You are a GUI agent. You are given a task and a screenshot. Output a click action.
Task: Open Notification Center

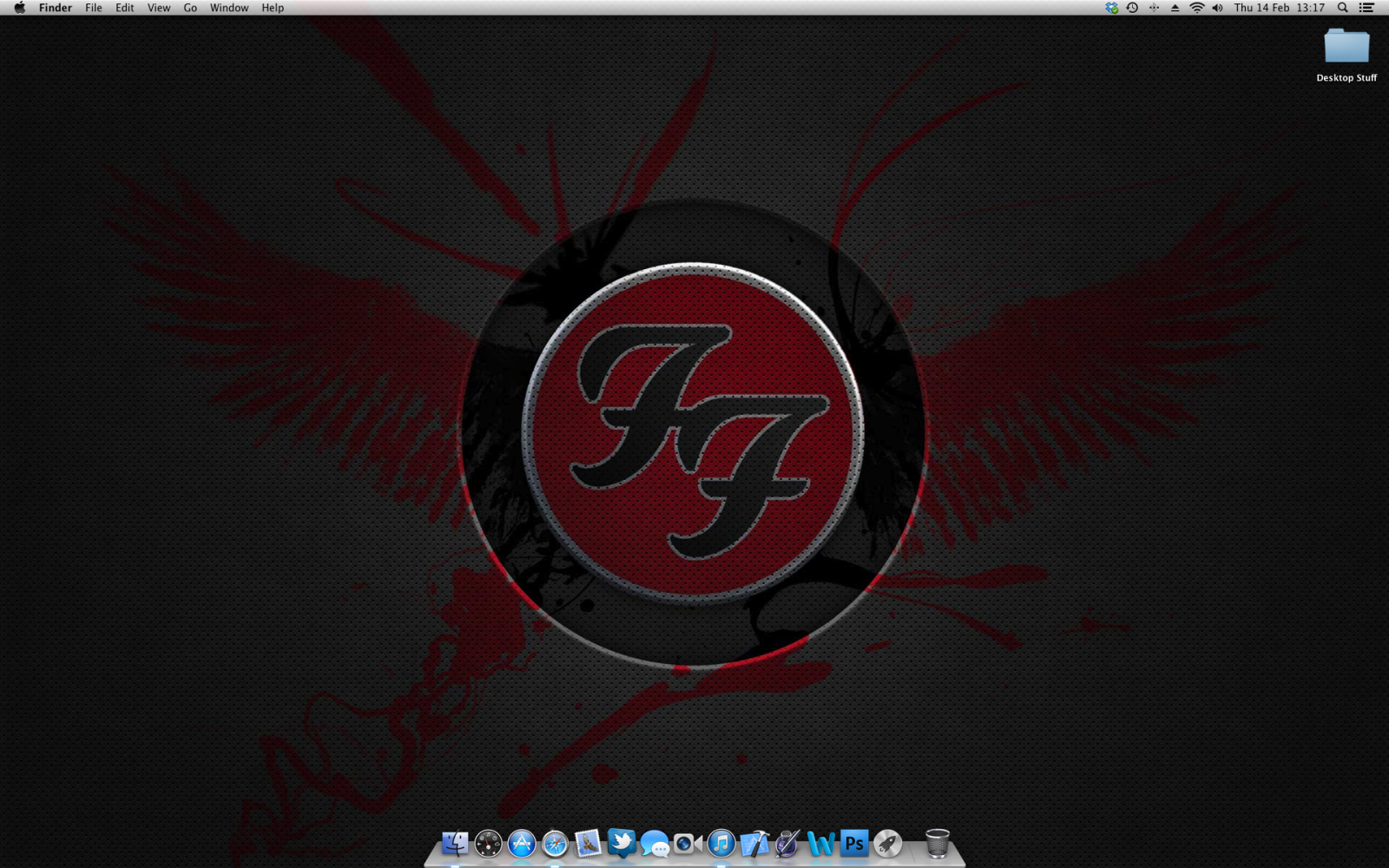point(1366,8)
